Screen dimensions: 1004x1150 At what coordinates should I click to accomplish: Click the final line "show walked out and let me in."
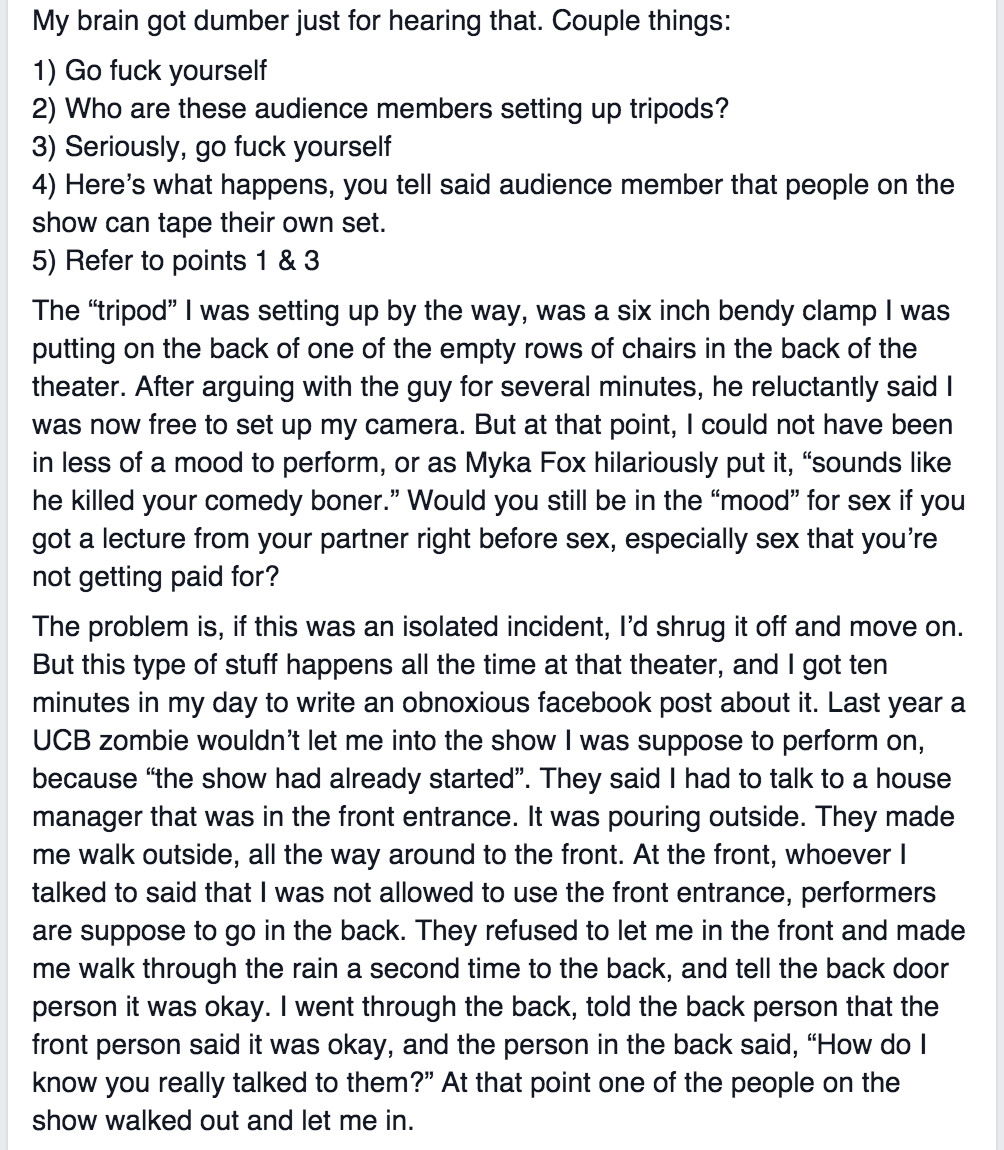(x=221, y=1120)
